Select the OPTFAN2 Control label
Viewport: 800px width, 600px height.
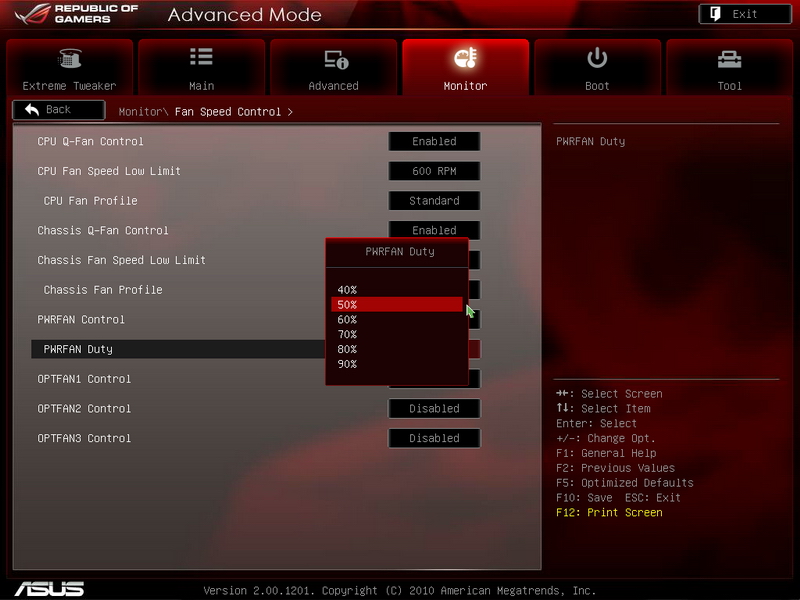[84, 409]
